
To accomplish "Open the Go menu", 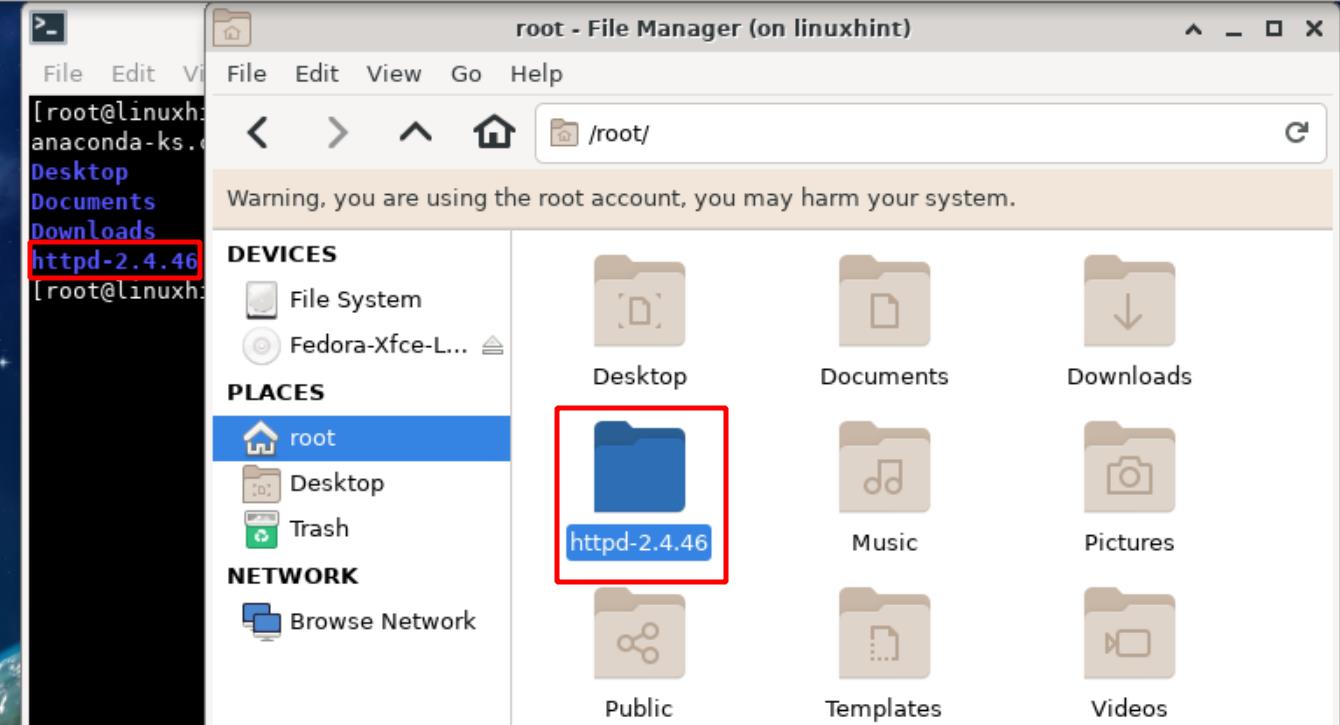I will 466,74.
